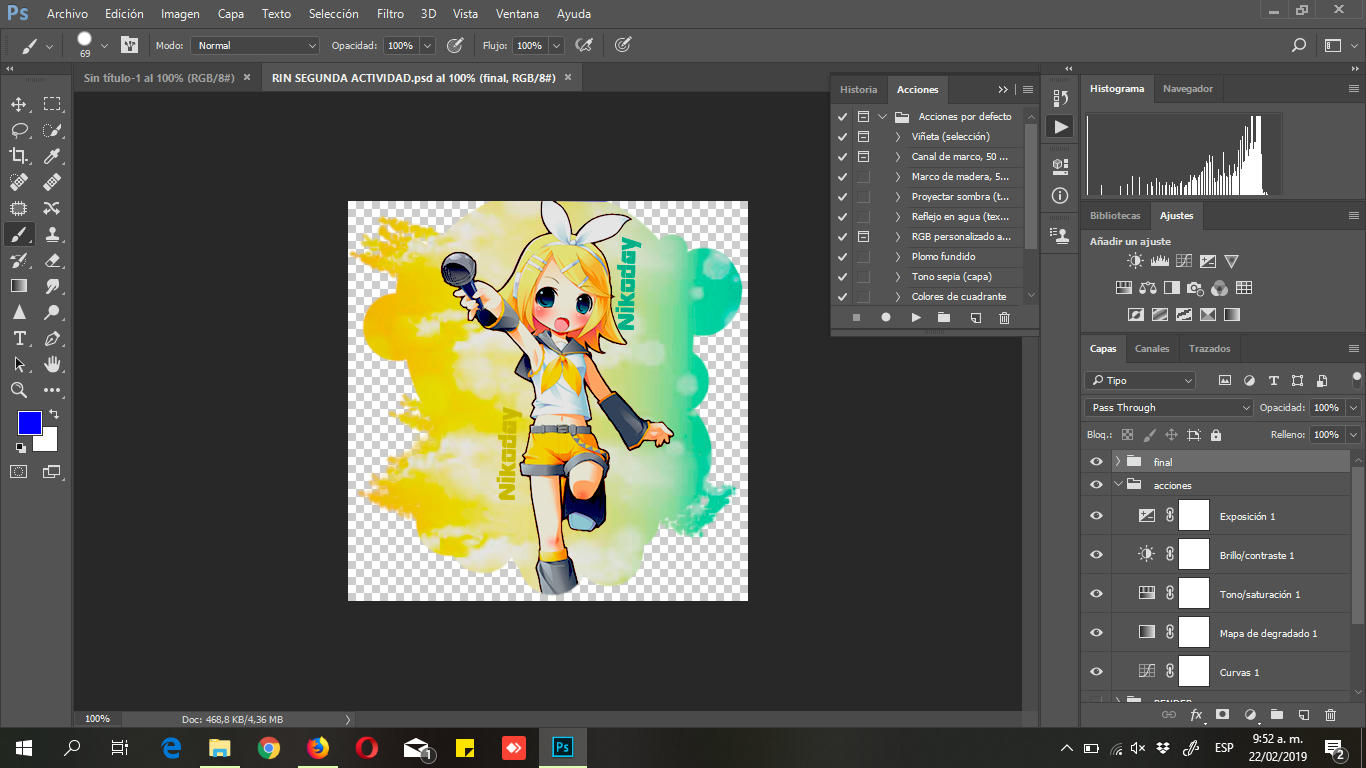Screen dimensions: 1366x768
Task: Delete layer using the Capas trash icon
Action: [1330, 715]
